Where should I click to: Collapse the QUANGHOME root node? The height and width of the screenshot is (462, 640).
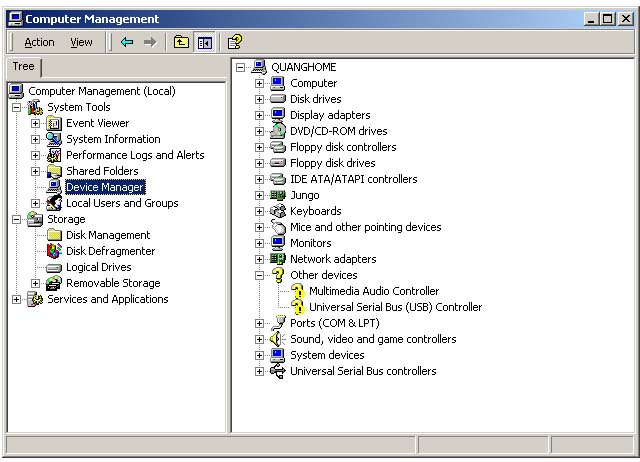(240, 67)
